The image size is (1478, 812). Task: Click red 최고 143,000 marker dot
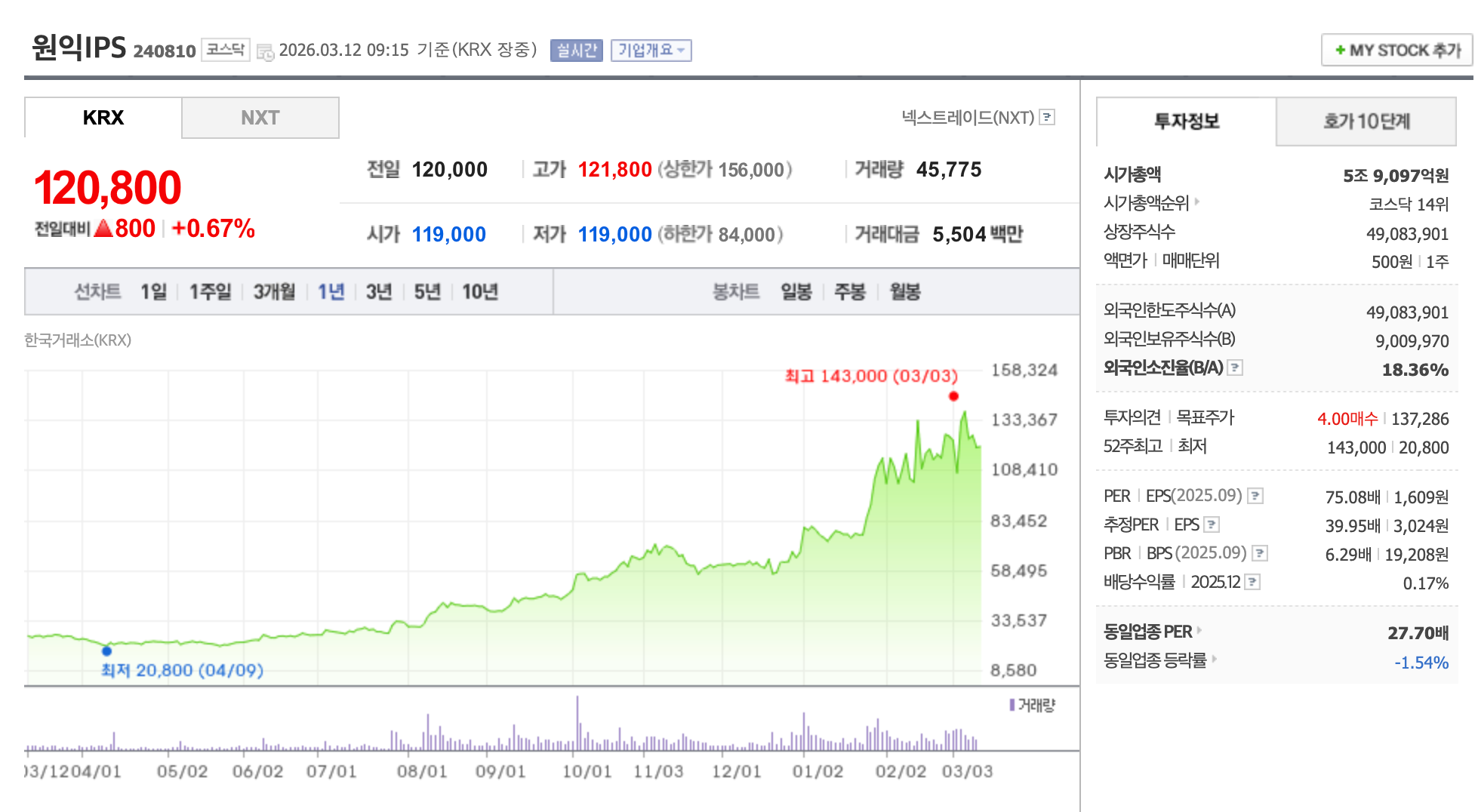pos(953,396)
